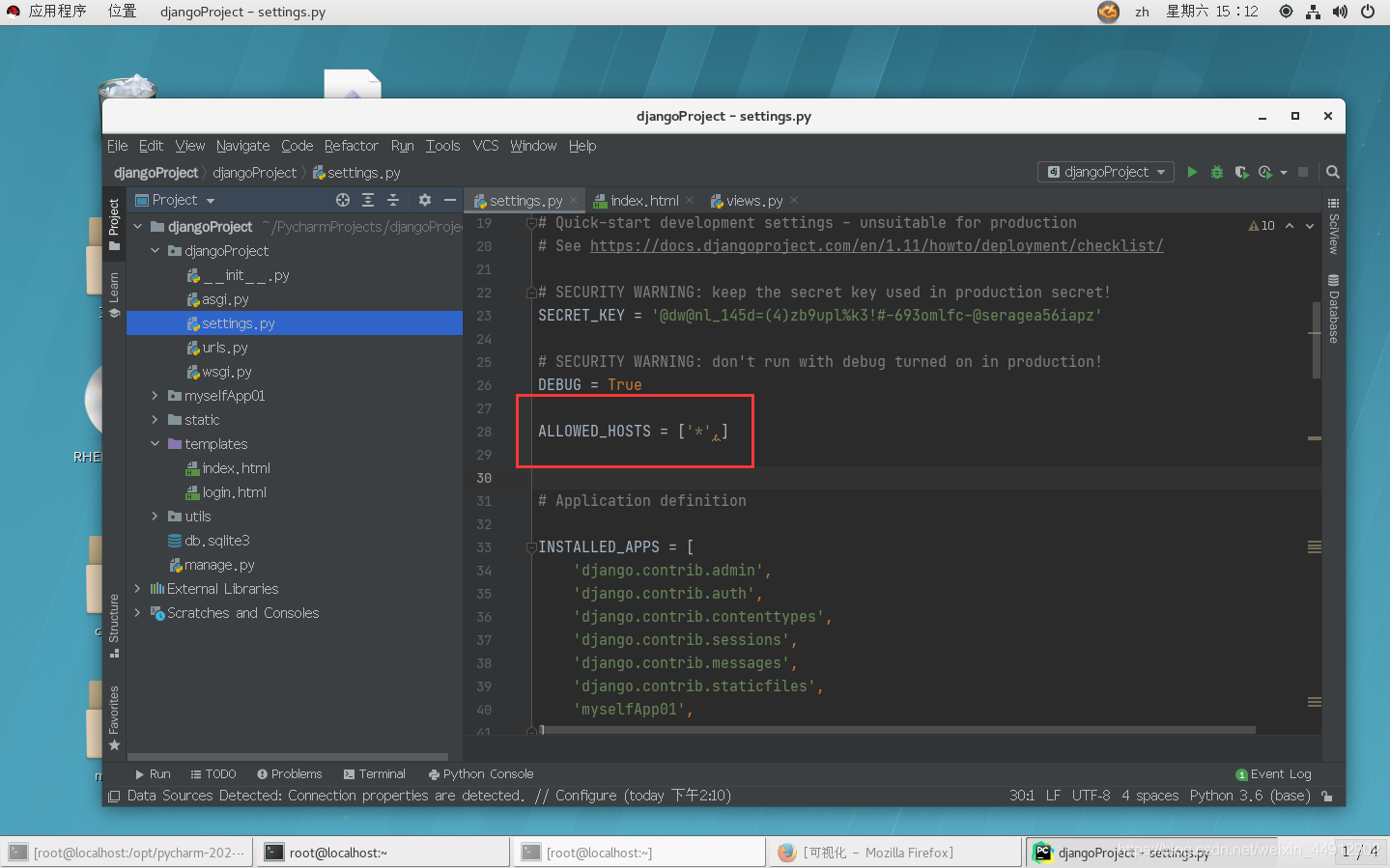Expand External Libraries node
Screen dimensions: 1390x868
(138, 589)
